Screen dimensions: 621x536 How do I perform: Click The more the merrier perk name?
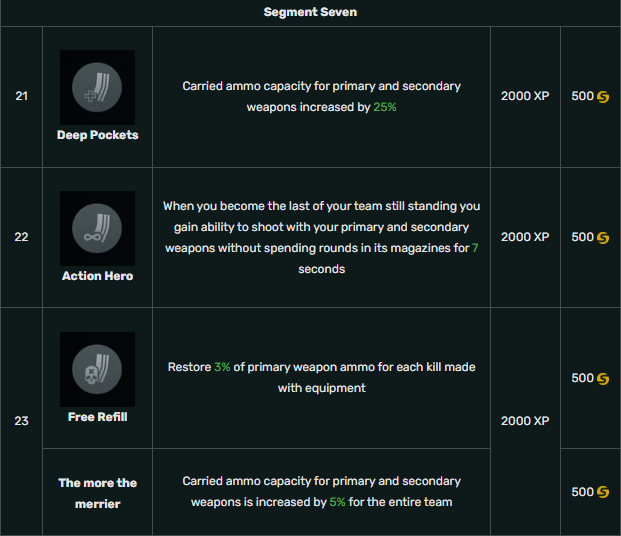[97, 493]
